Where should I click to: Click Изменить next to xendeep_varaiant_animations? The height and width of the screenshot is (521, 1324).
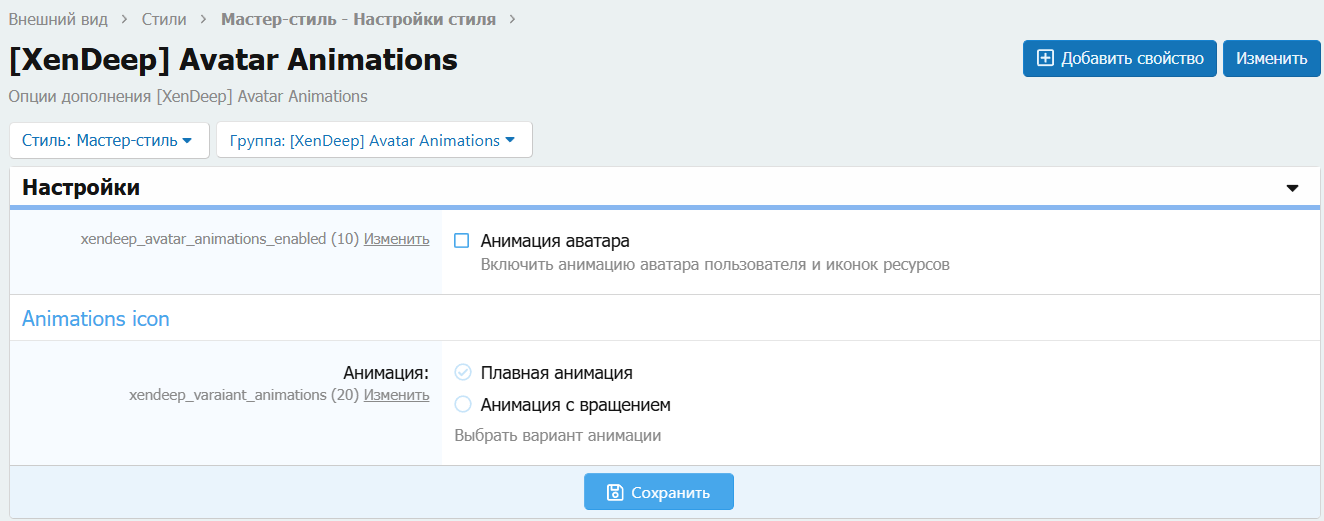tap(396, 395)
